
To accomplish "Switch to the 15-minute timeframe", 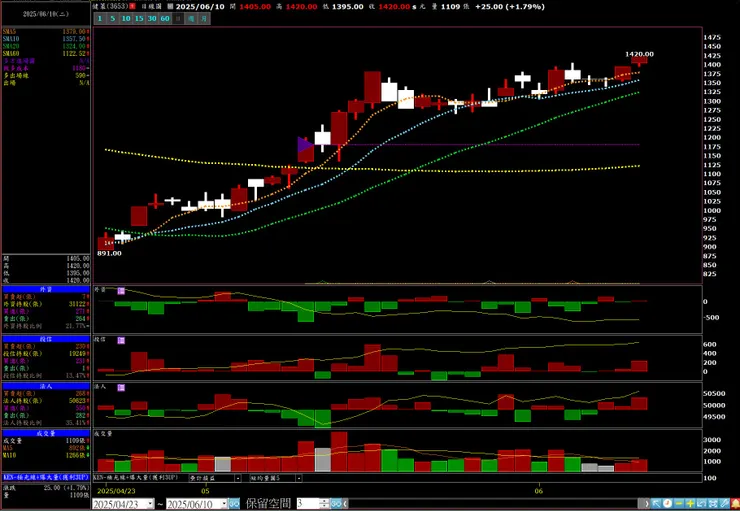I will (x=139, y=18).
